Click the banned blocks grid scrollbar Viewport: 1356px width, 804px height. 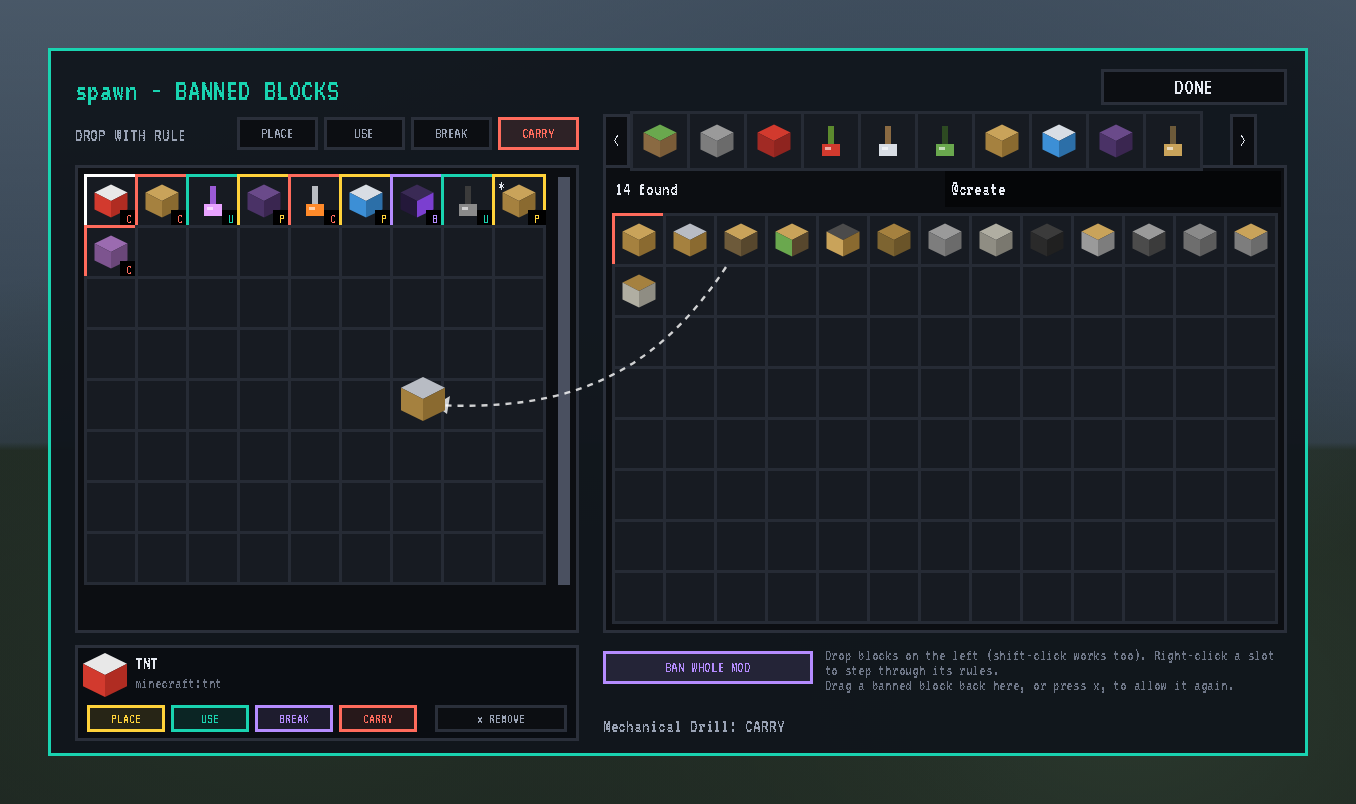coord(564,381)
